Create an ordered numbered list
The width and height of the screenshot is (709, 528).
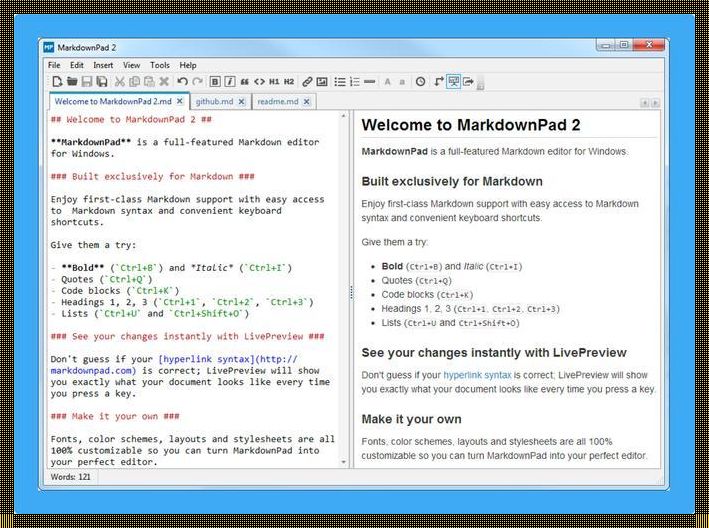click(x=354, y=82)
